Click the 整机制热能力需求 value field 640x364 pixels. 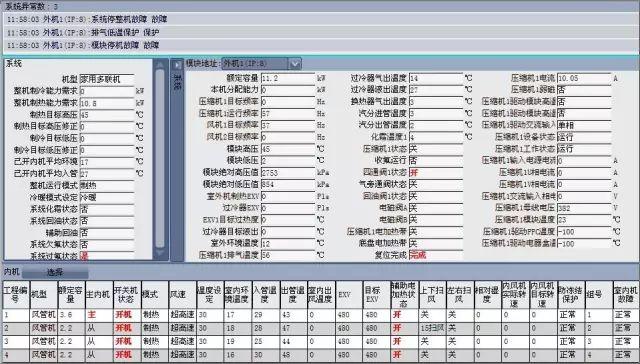[107, 103]
